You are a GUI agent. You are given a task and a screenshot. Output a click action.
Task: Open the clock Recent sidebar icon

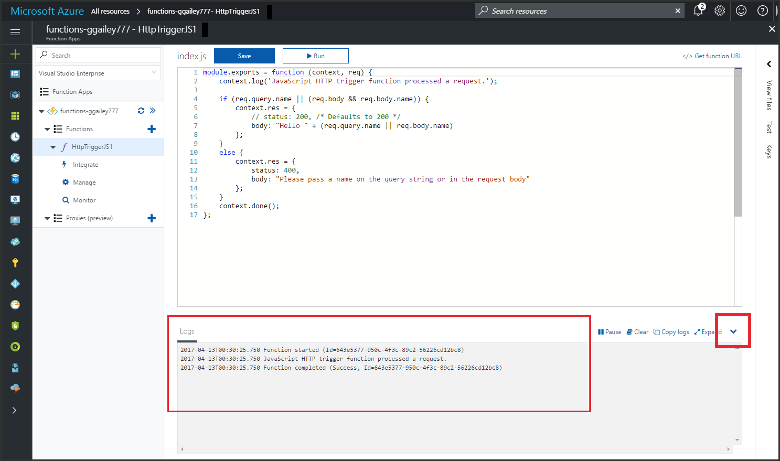pos(15,137)
